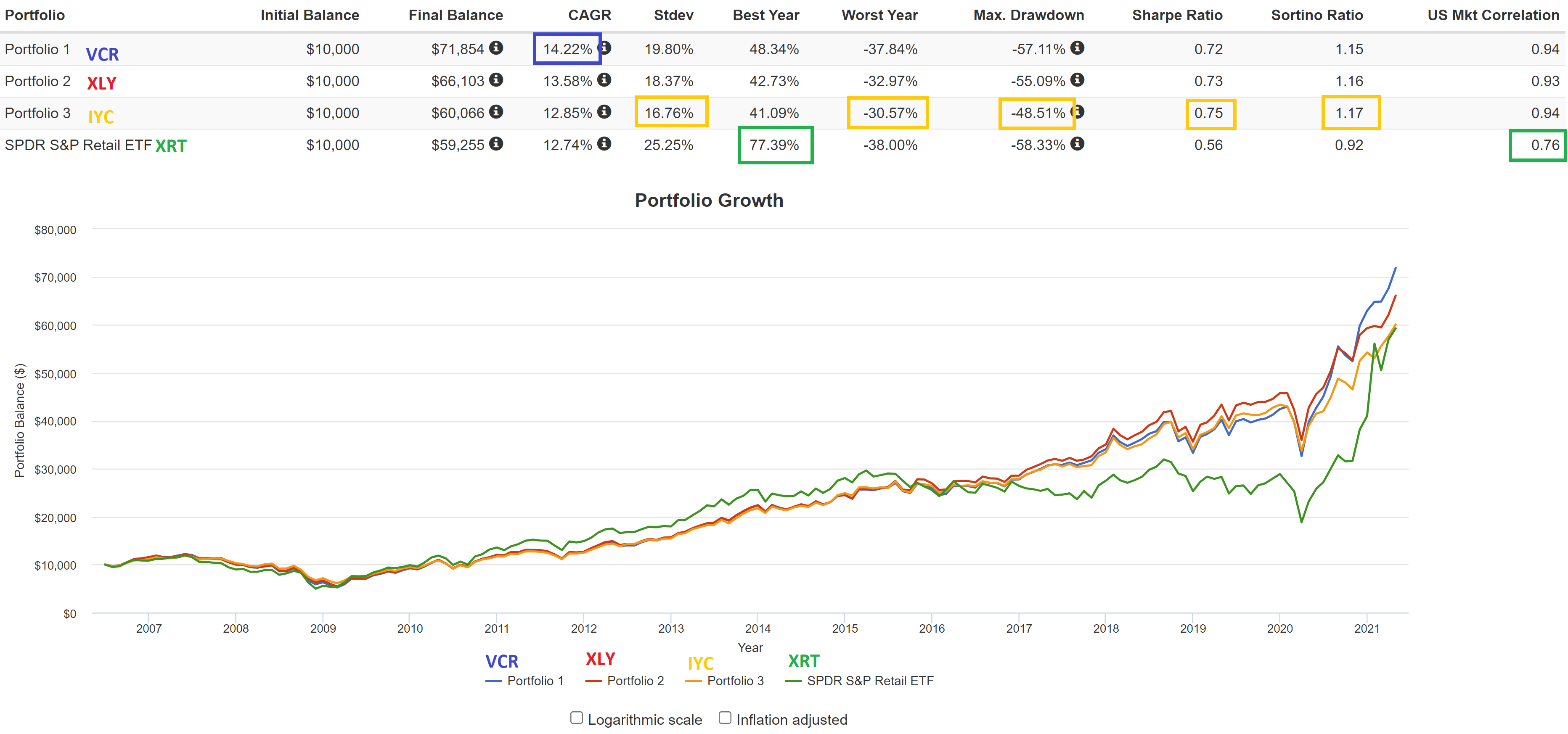Click the US Mkt Correlation column header
Viewport: 1568px width, 734px height.
tap(1493, 15)
